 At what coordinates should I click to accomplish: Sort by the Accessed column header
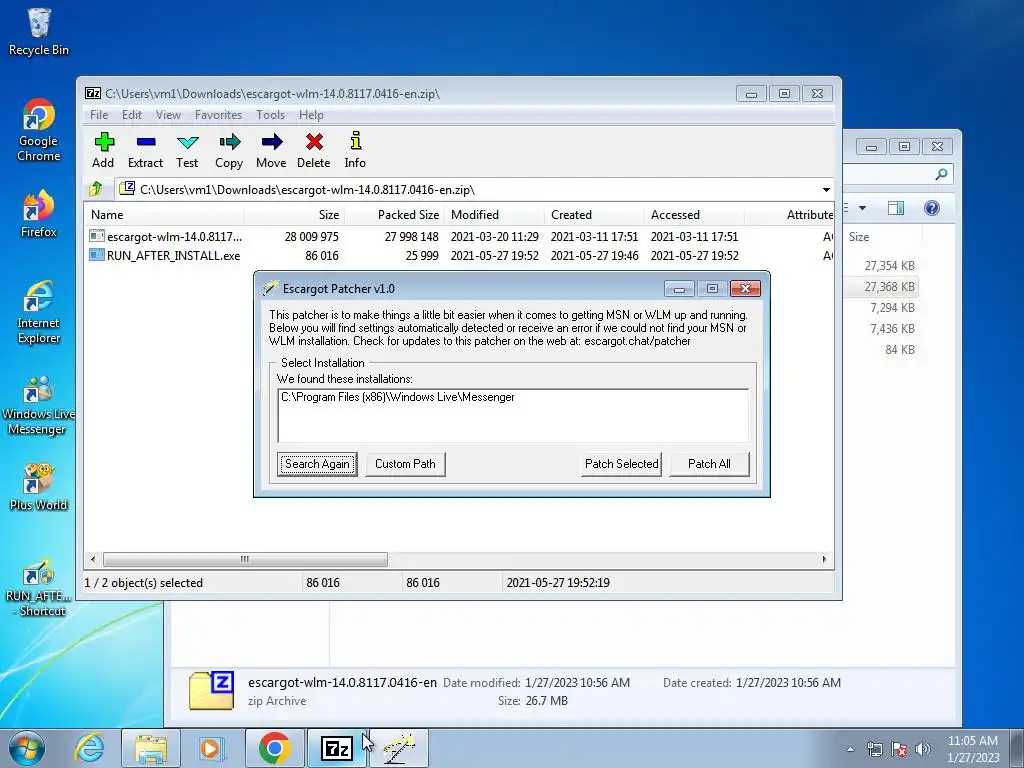(694, 215)
